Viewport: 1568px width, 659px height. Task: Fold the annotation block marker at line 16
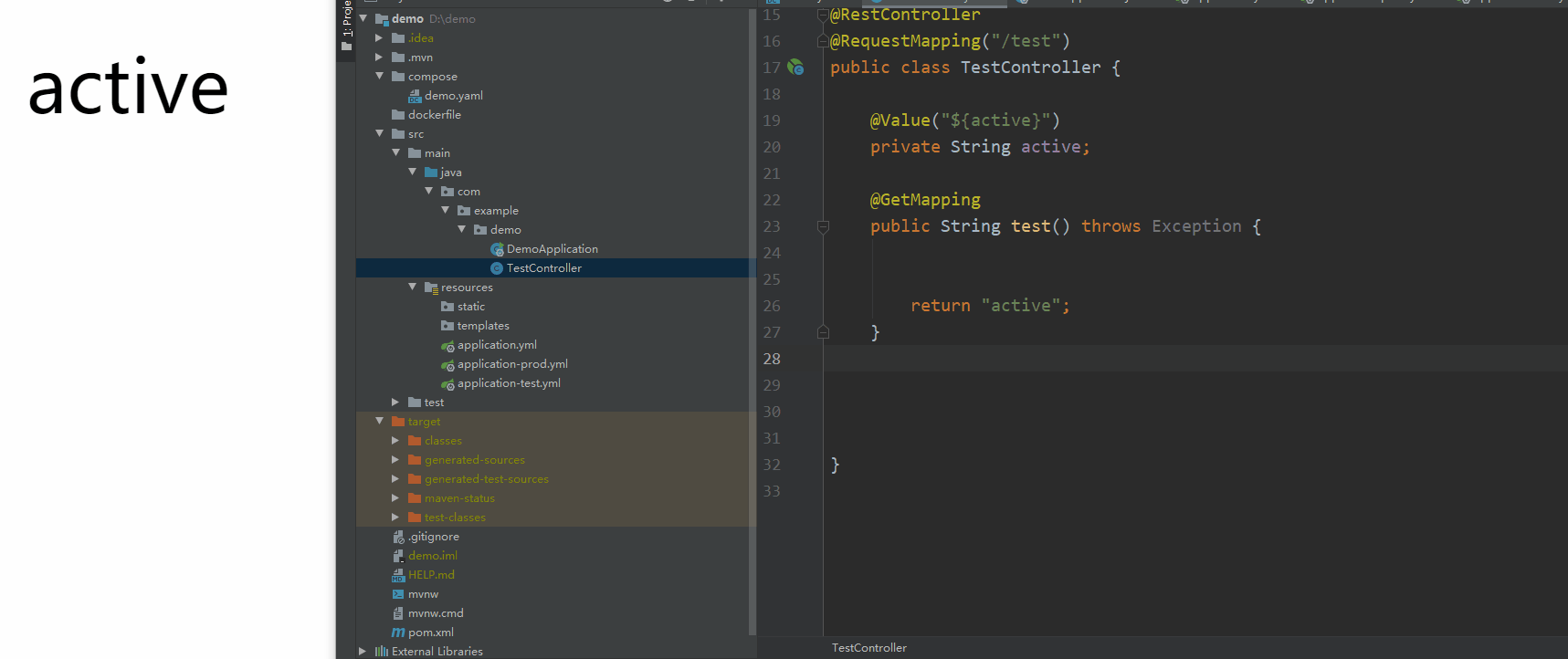(x=823, y=41)
